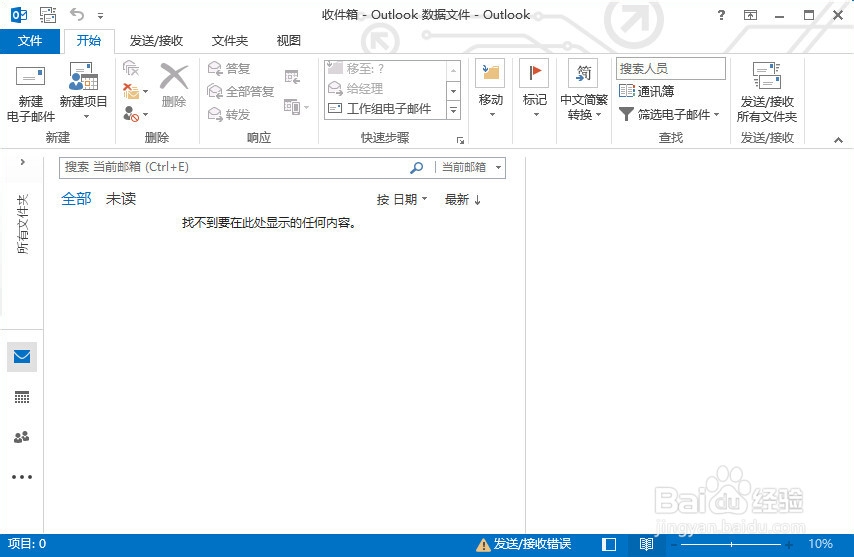This screenshot has height=557, width=854.
Task: Open 快速步骤 dialog launcher
Action: click(x=460, y=140)
